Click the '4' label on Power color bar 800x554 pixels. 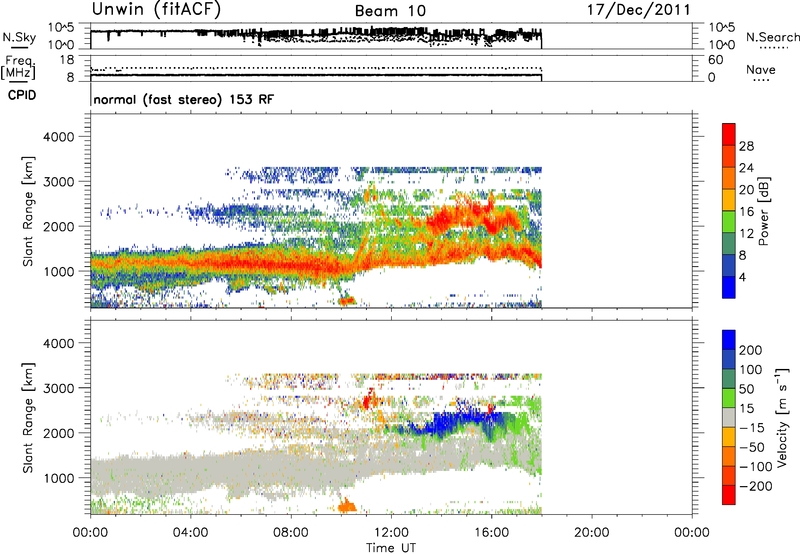743,277
